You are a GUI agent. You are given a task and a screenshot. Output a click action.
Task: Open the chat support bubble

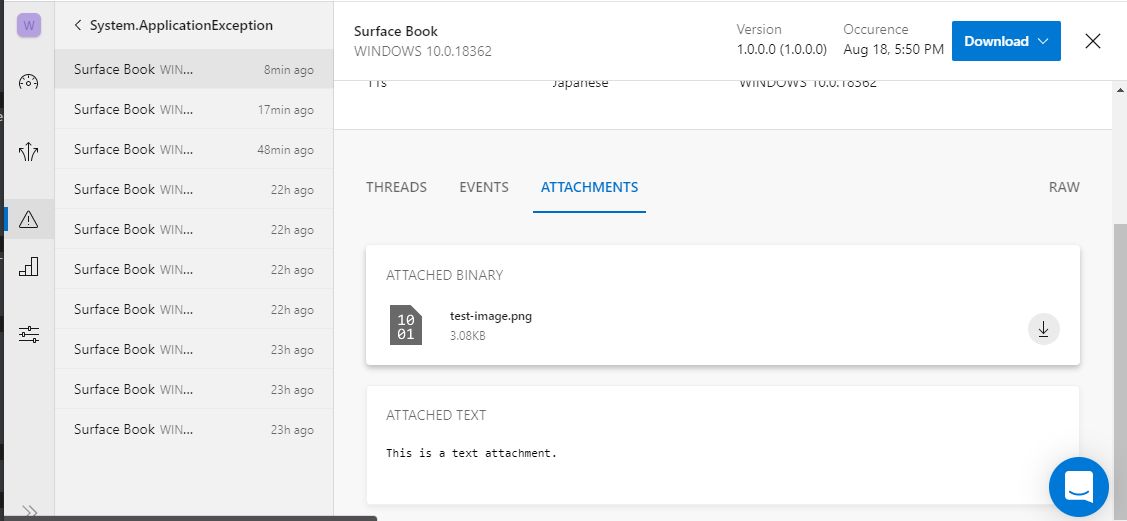[1079, 487]
